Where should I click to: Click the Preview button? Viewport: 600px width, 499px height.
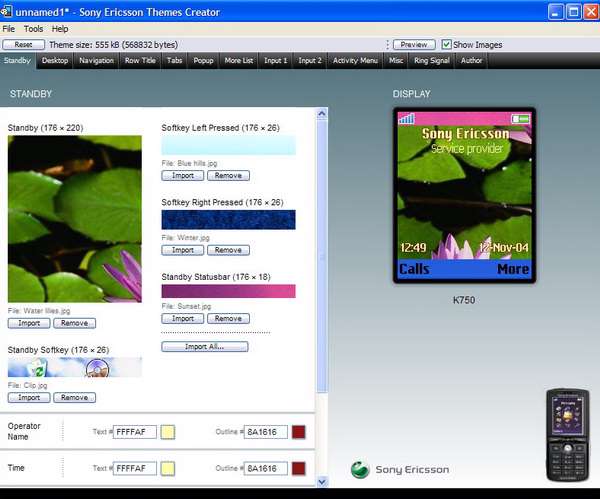tap(414, 45)
